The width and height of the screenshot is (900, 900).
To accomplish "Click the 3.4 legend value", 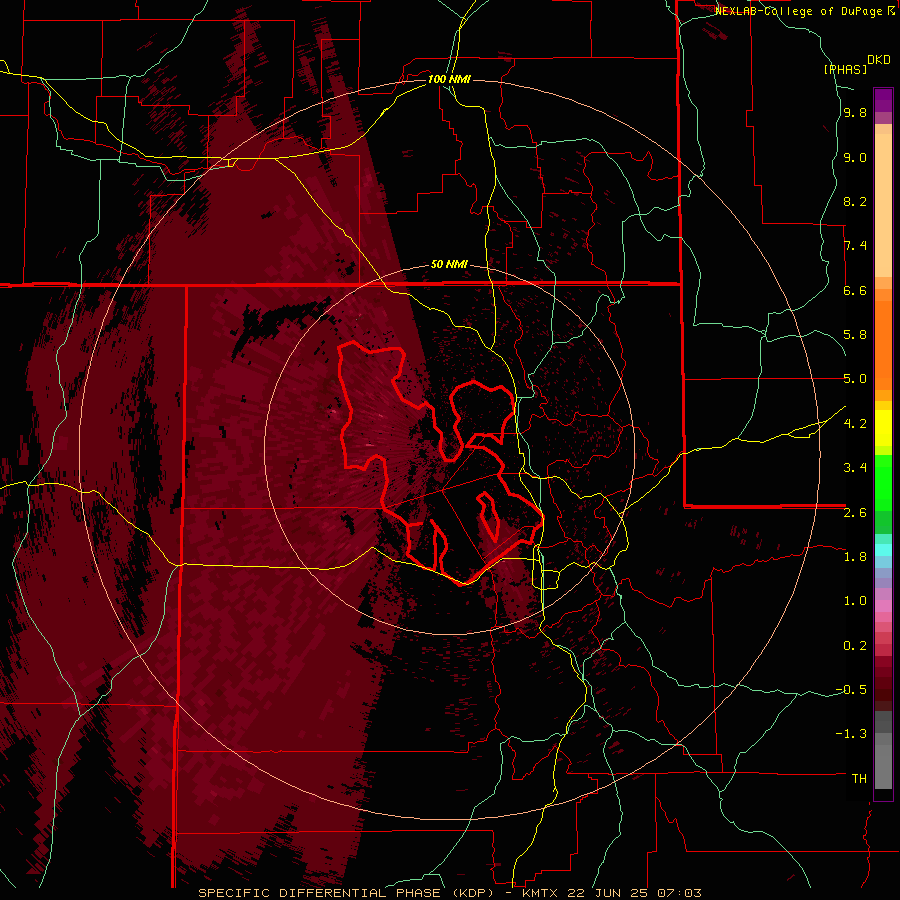I will tap(855, 468).
